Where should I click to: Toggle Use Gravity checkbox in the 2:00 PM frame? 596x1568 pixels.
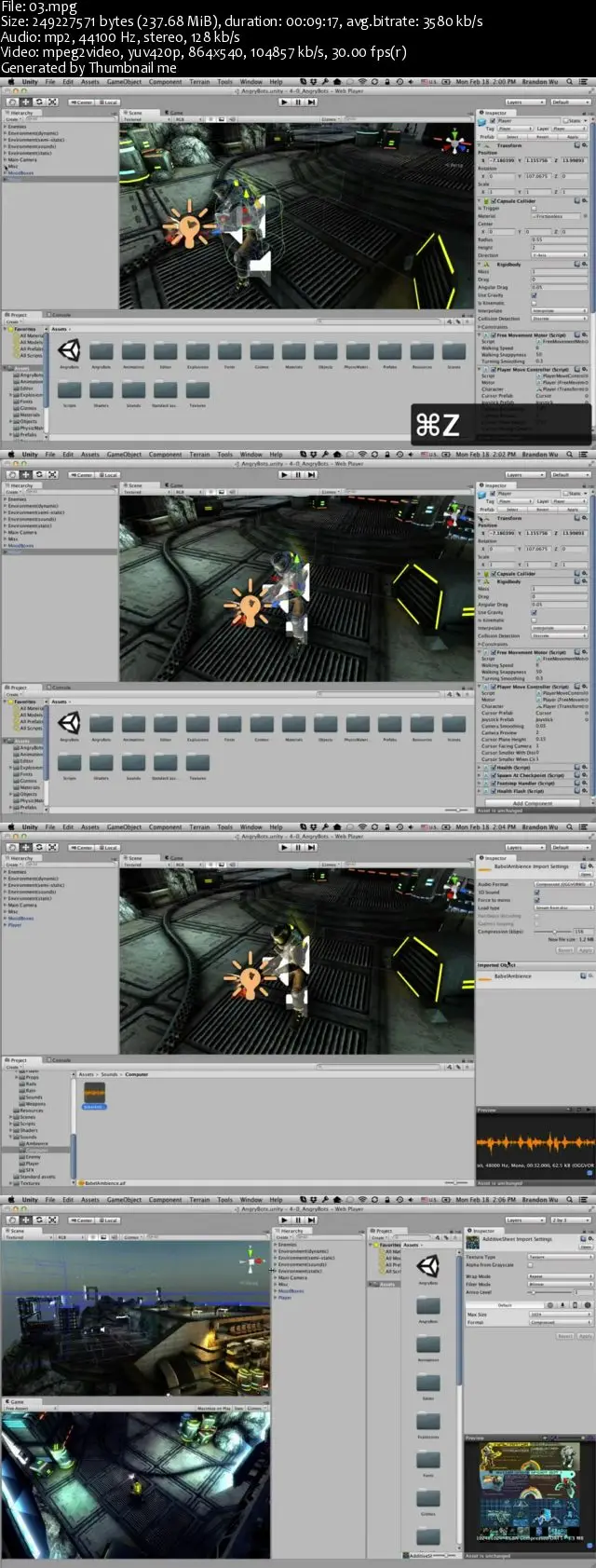[534, 295]
